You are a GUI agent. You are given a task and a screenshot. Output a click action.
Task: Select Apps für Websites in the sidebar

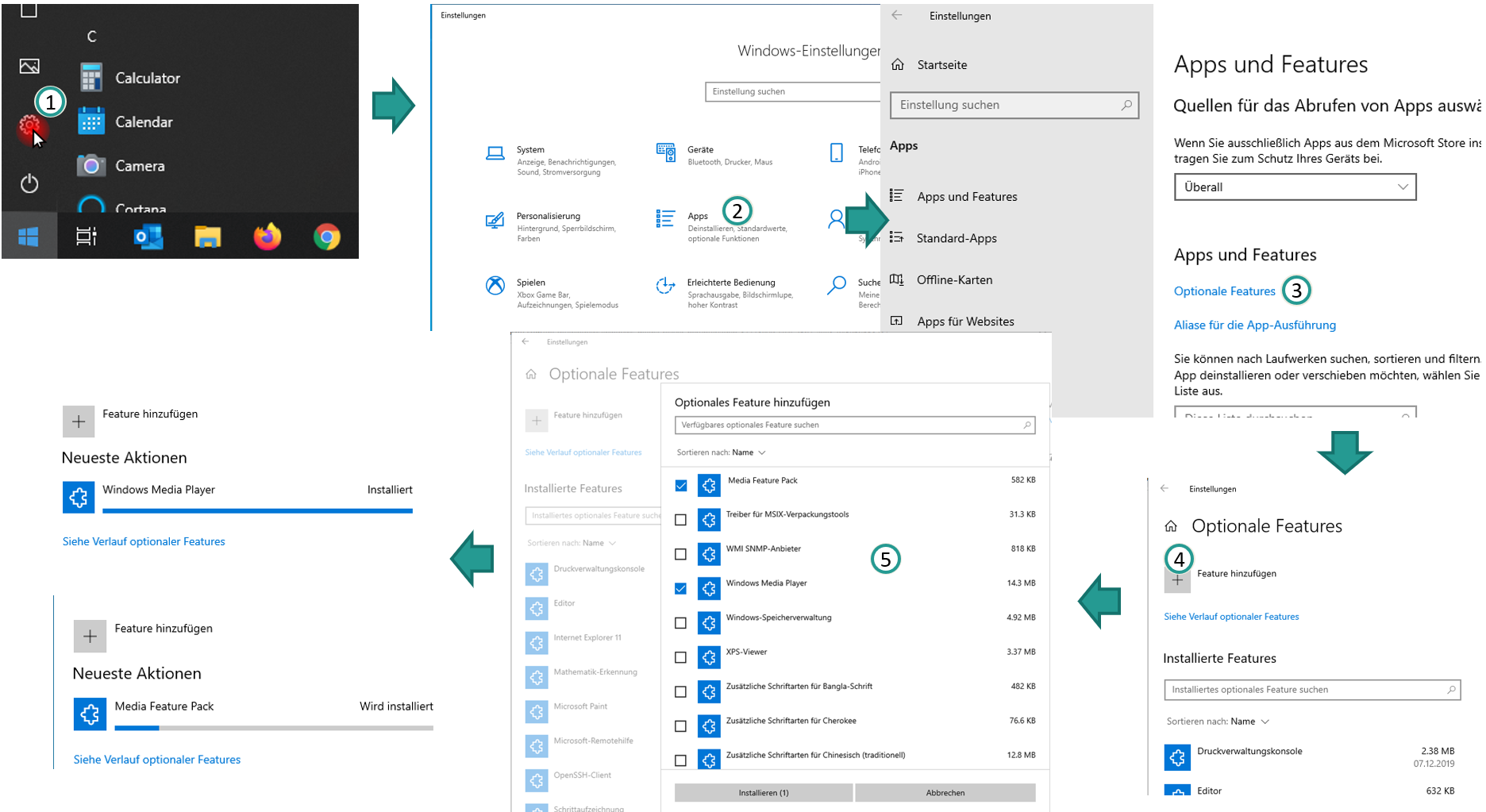click(953, 321)
